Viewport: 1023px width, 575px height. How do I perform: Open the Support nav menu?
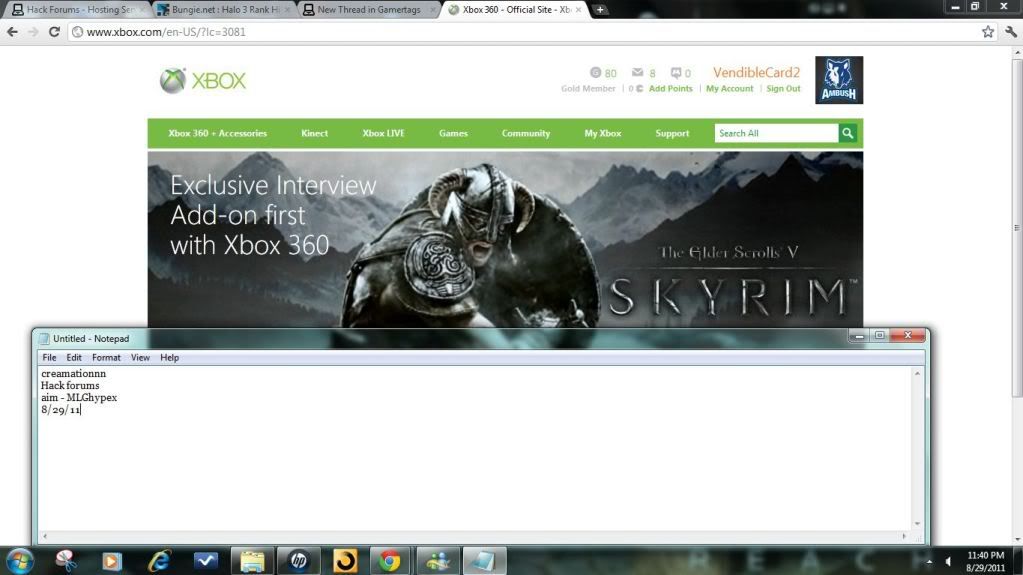672,133
